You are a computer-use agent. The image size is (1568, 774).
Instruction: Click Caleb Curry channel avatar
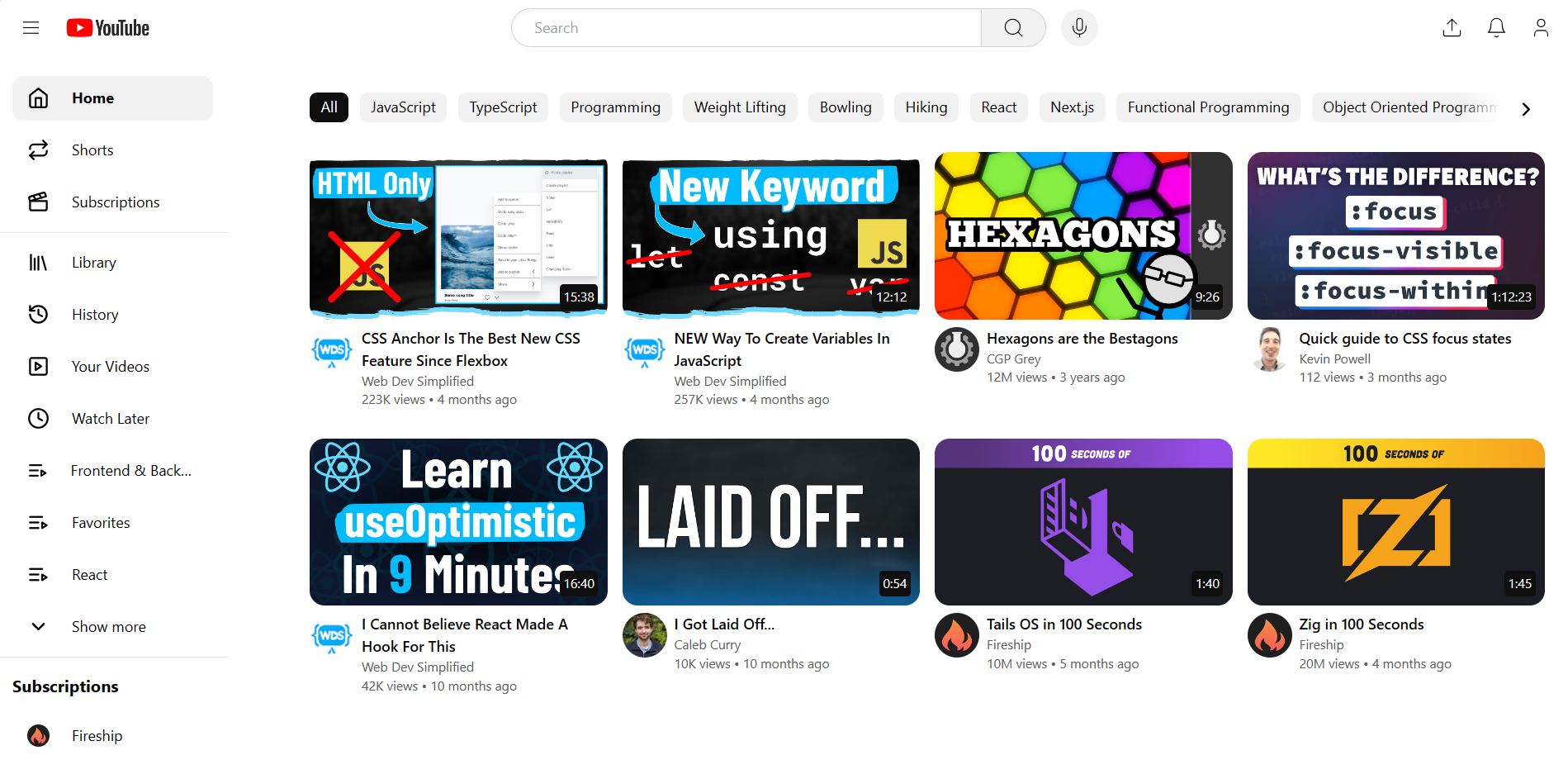click(x=645, y=636)
